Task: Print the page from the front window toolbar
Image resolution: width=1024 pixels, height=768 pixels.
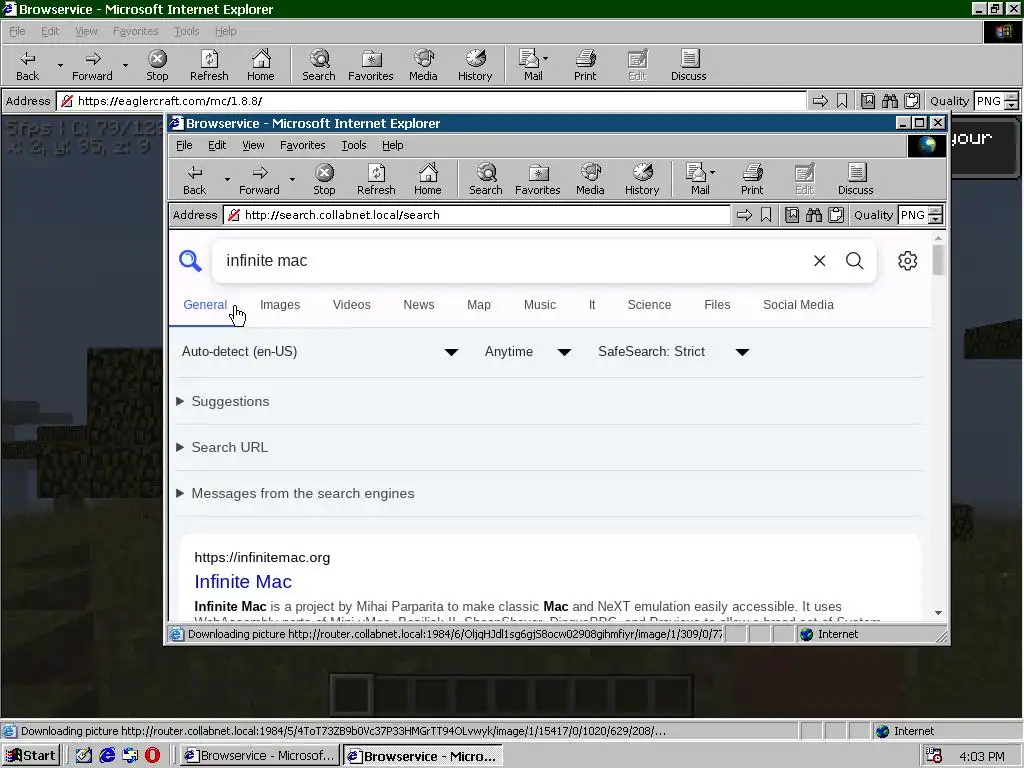Action: point(752,180)
